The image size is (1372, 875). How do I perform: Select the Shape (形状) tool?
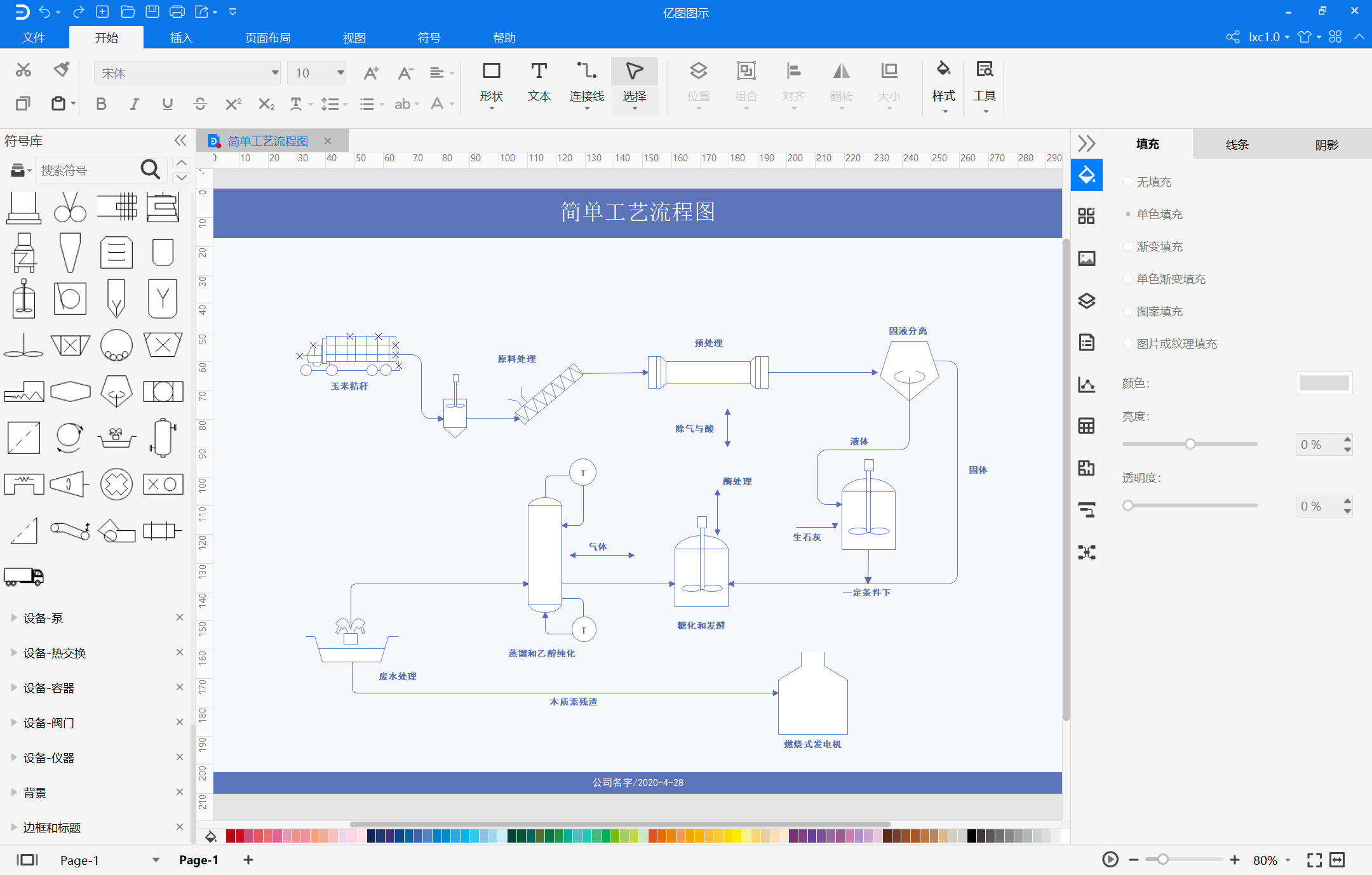[491, 84]
